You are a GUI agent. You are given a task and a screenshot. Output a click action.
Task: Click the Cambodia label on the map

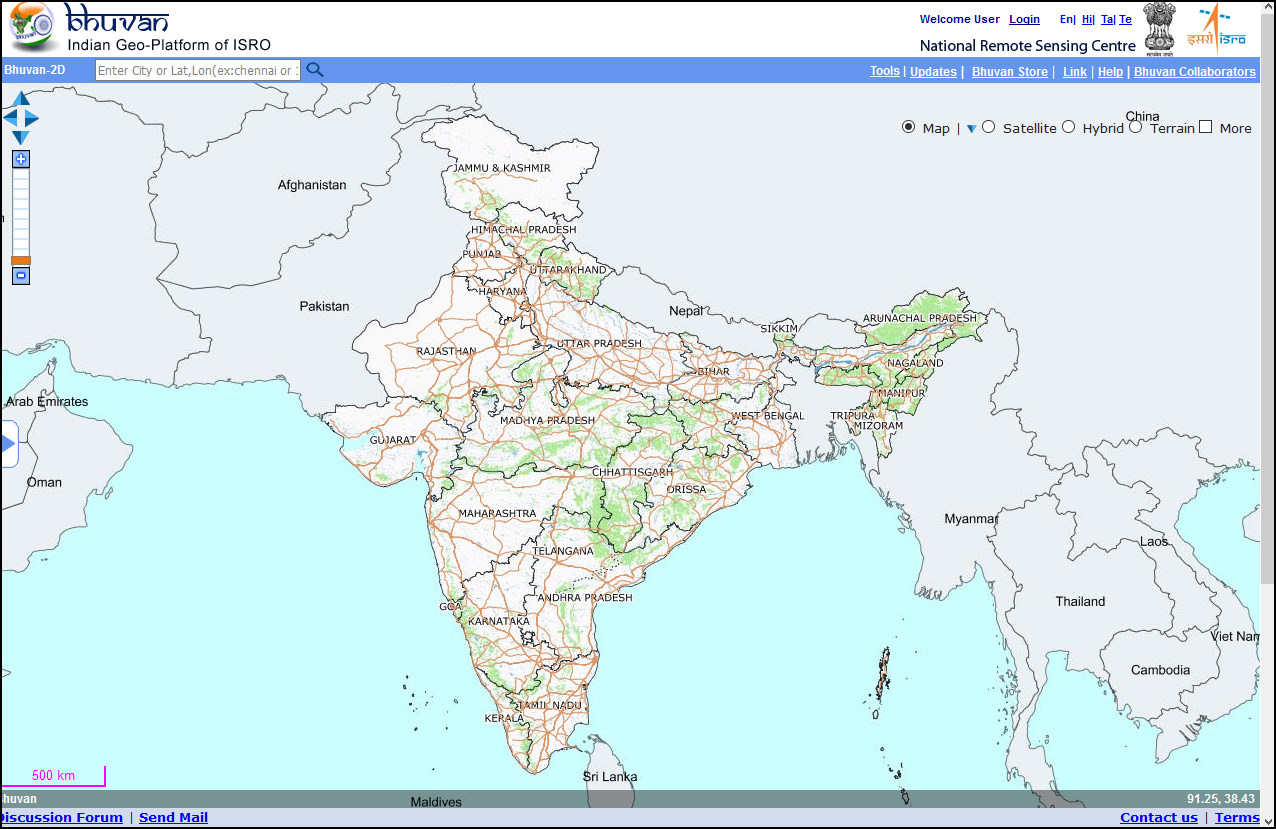point(1160,670)
